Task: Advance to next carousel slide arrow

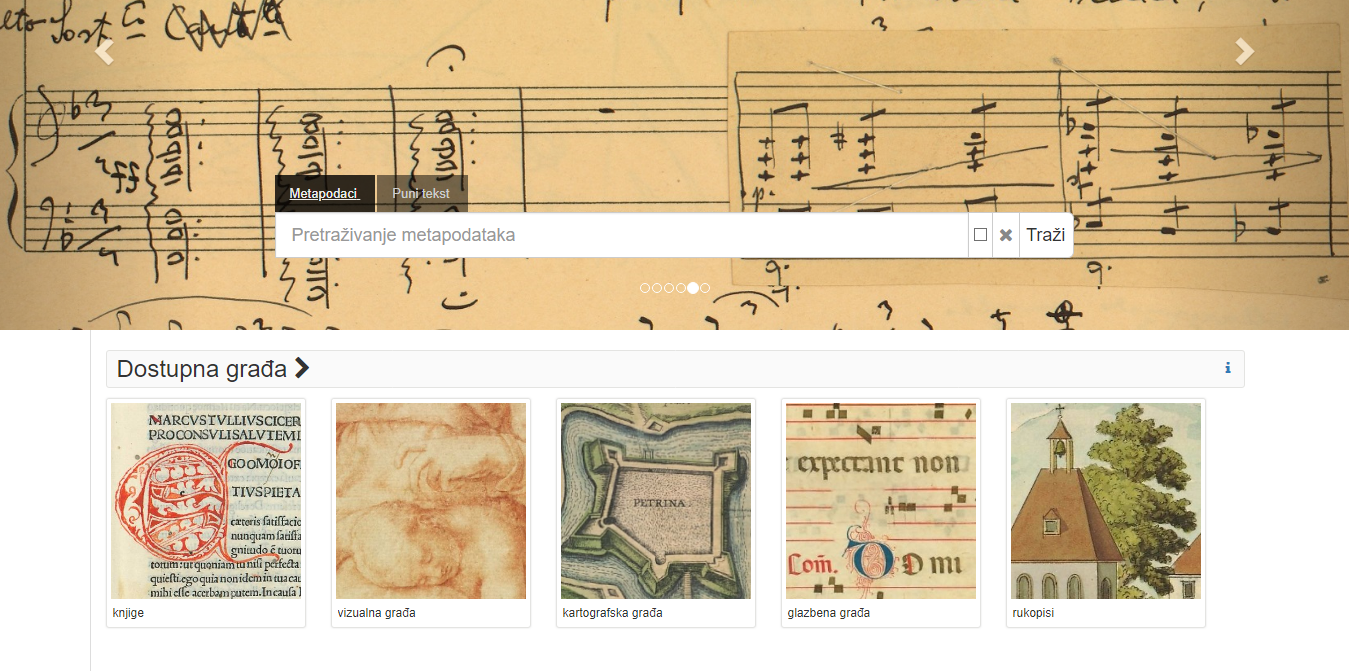Action: [x=1244, y=51]
